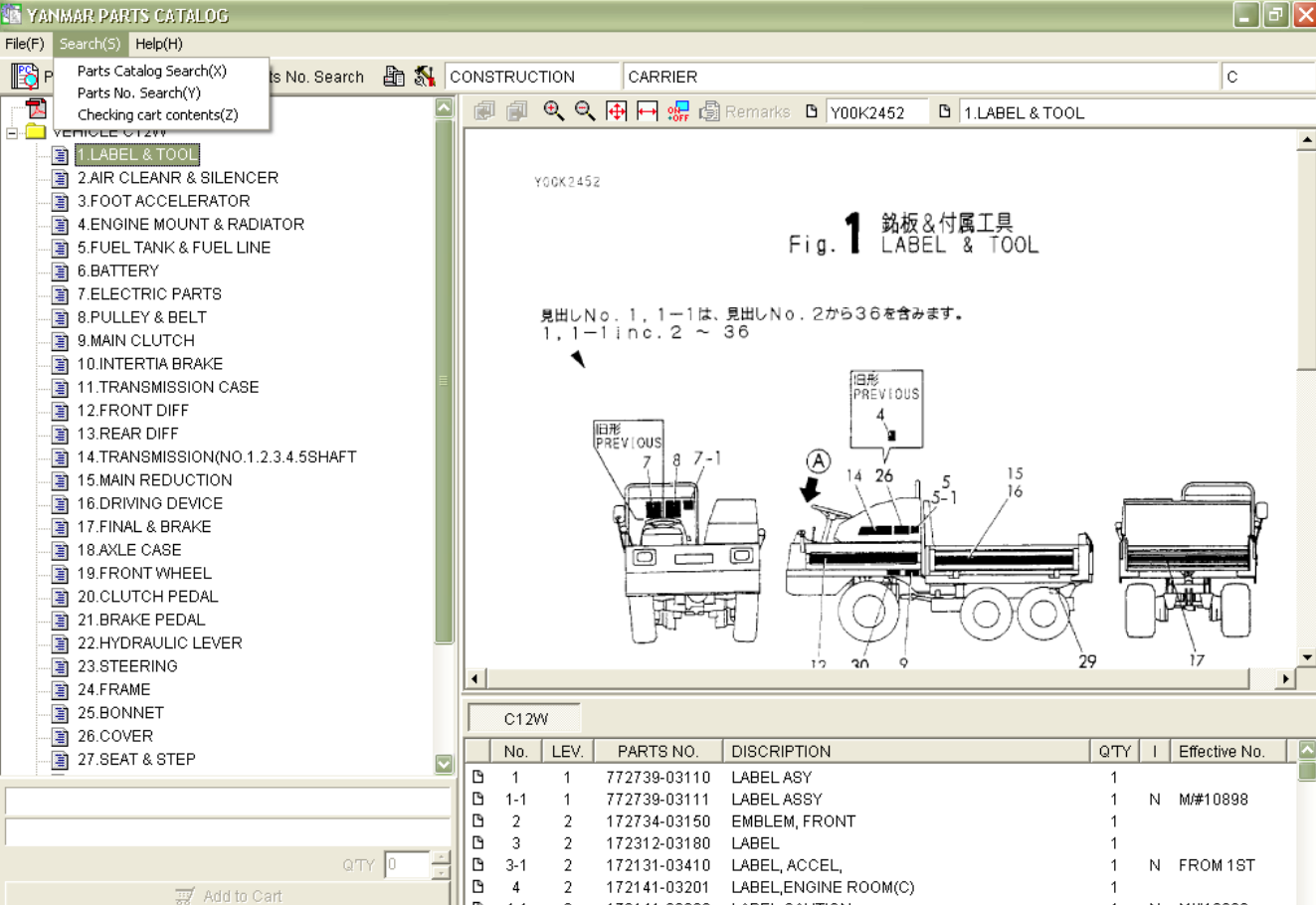This screenshot has width=1316, height=905.
Task: Click the tree panel scroll-down arrow
Action: tap(444, 764)
